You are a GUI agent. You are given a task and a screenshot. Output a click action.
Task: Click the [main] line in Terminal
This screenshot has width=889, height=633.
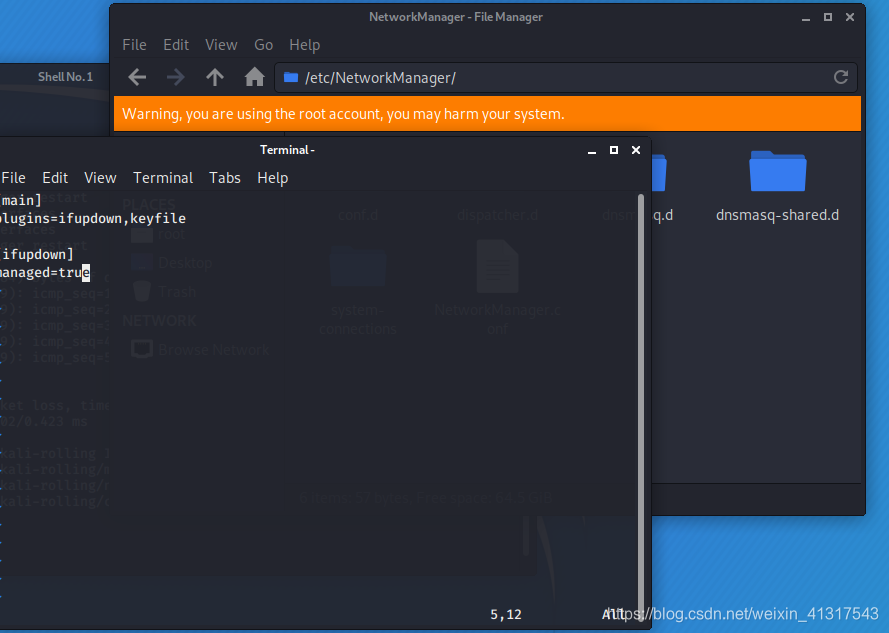pos(21,200)
